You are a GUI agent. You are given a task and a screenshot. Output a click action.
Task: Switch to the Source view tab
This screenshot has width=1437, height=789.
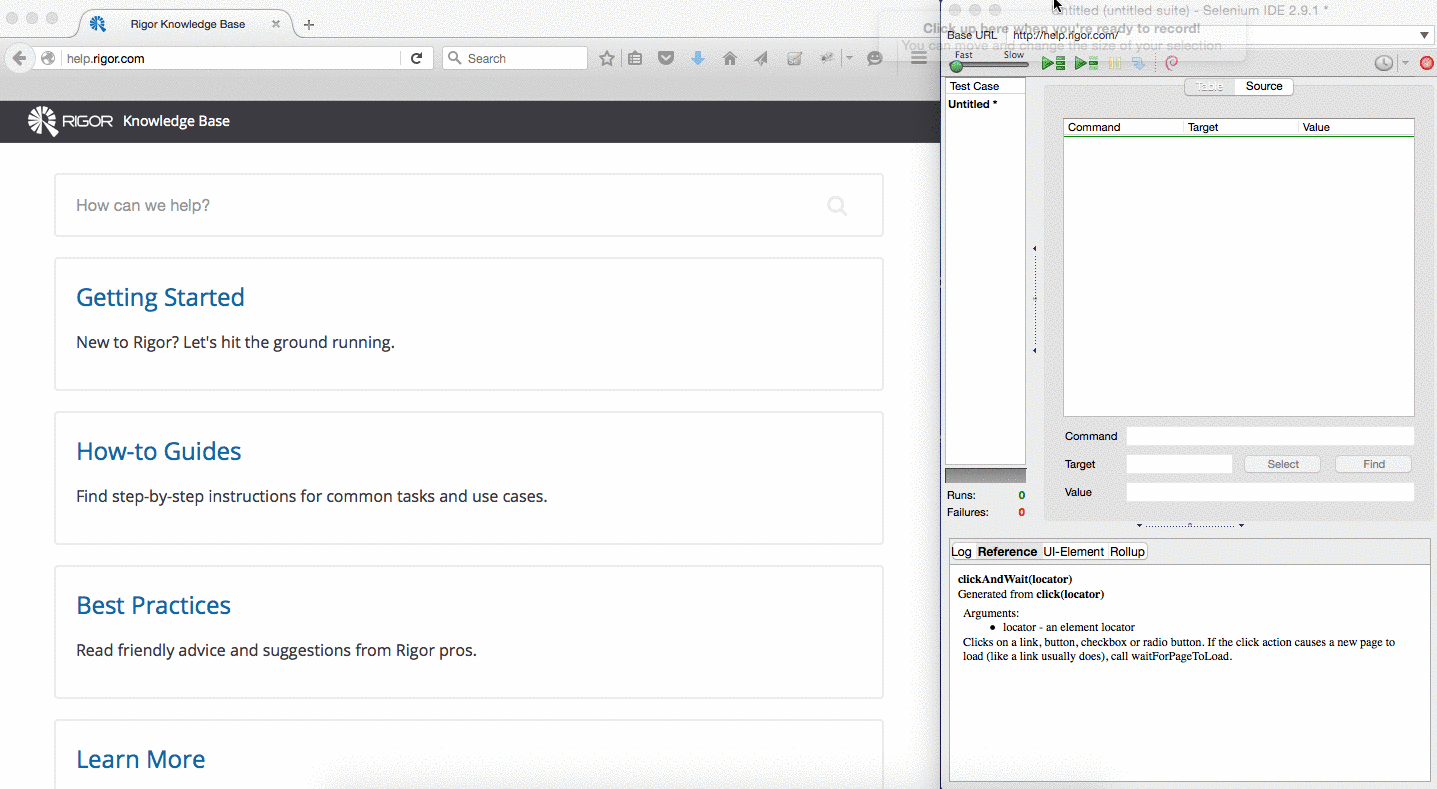tap(1264, 86)
